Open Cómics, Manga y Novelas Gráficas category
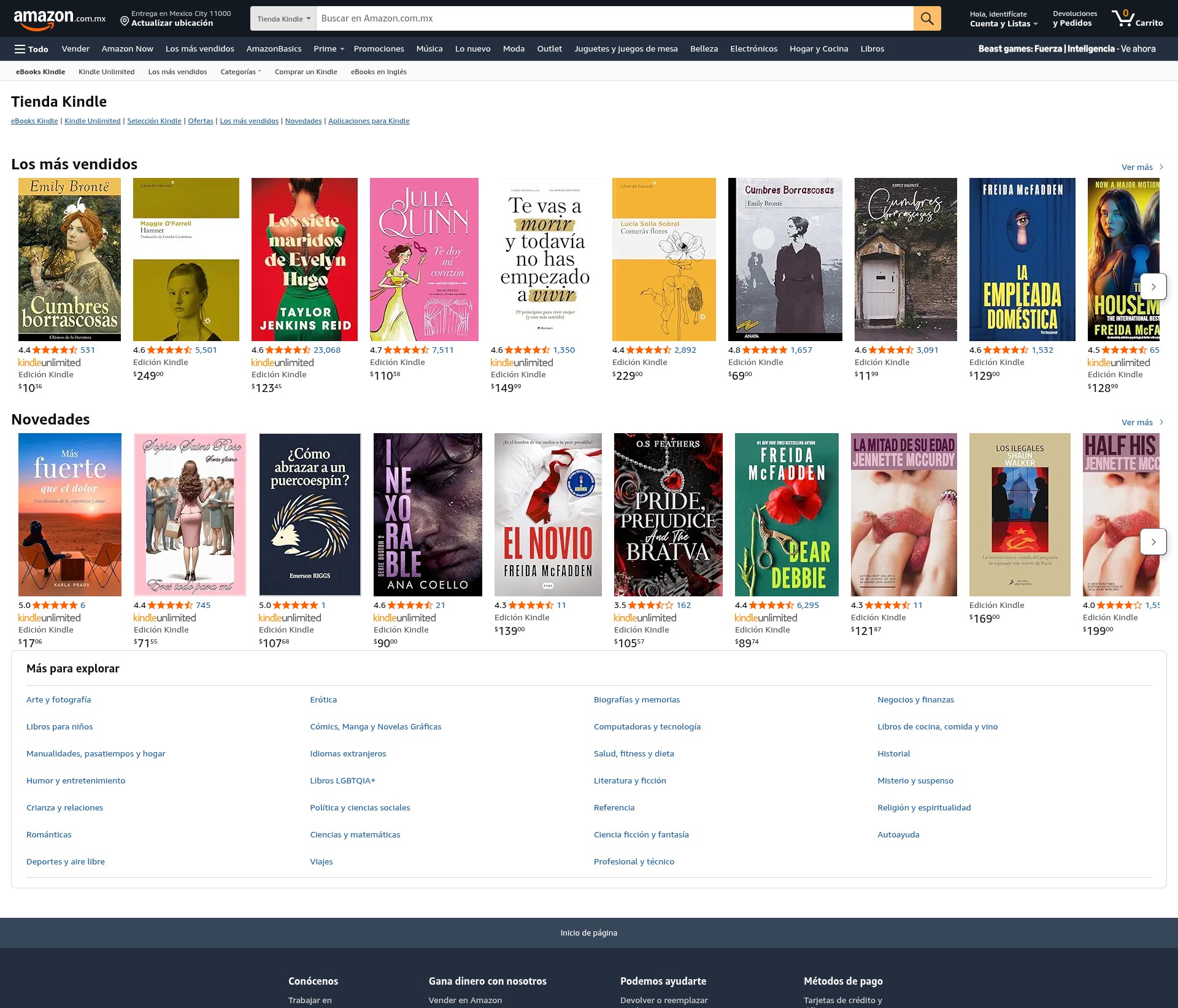The image size is (1178, 1008). tap(375, 726)
